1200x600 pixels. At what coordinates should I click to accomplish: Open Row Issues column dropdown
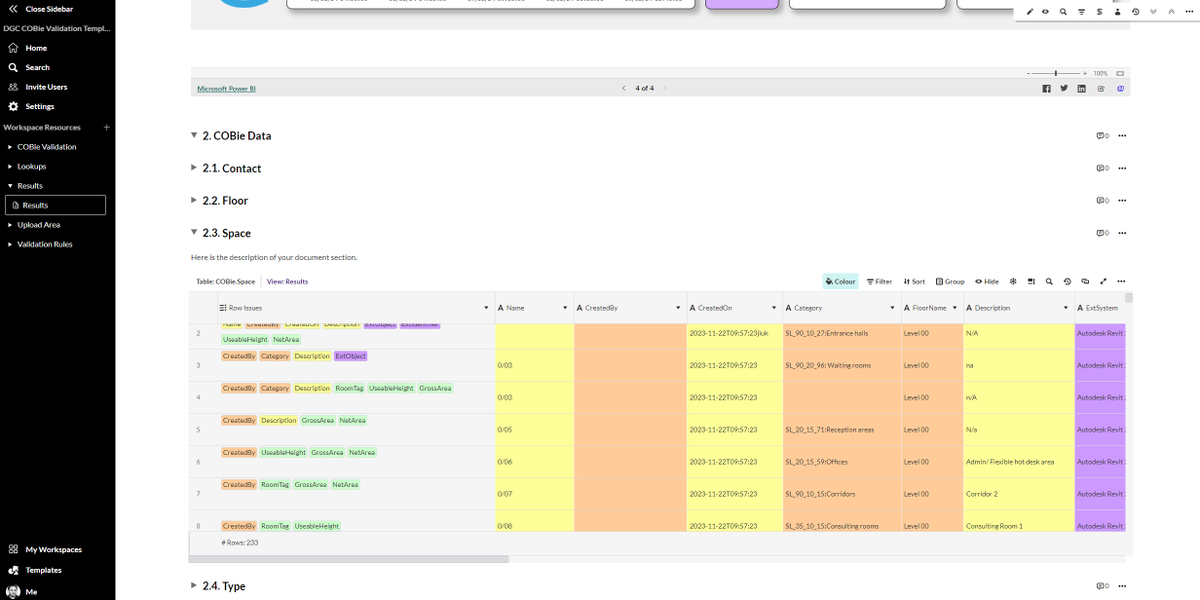coord(487,308)
